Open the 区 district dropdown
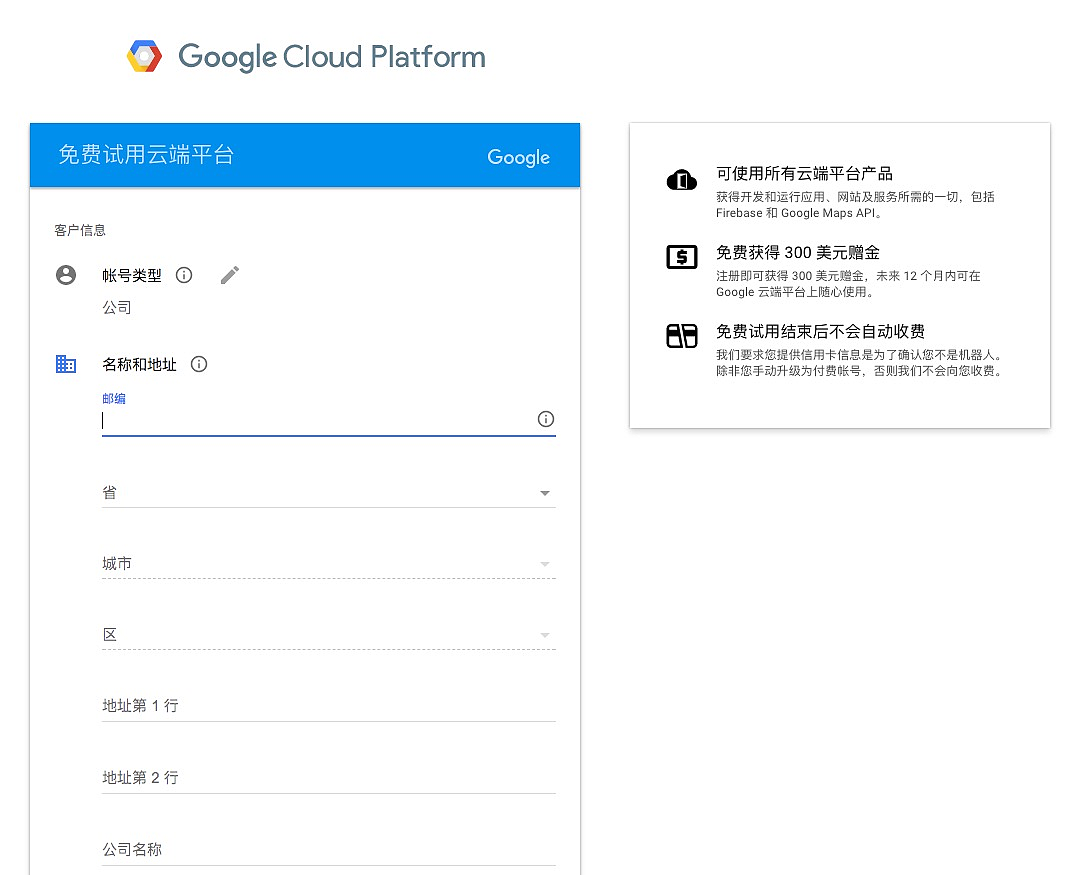Image resolution: width=1085 pixels, height=875 pixels. click(328, 635)
